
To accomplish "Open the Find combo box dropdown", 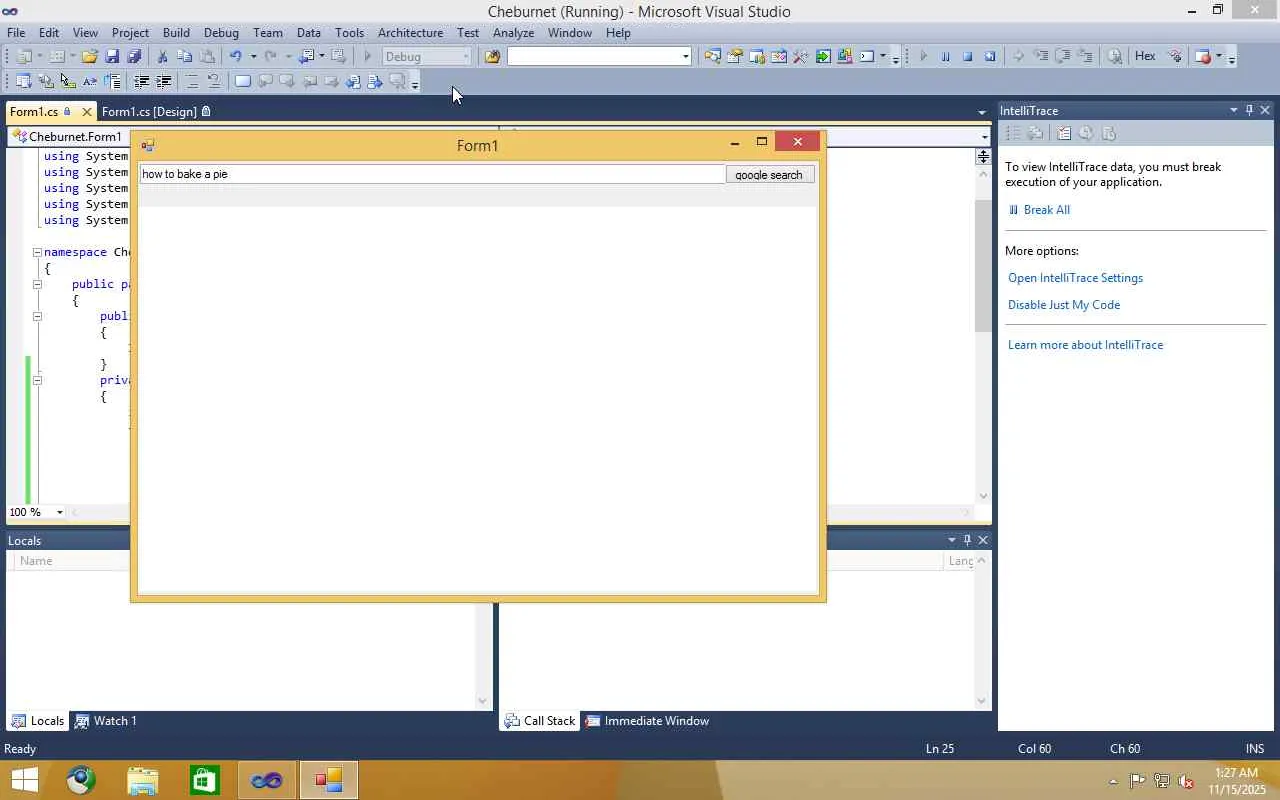I will pos(685,57).
